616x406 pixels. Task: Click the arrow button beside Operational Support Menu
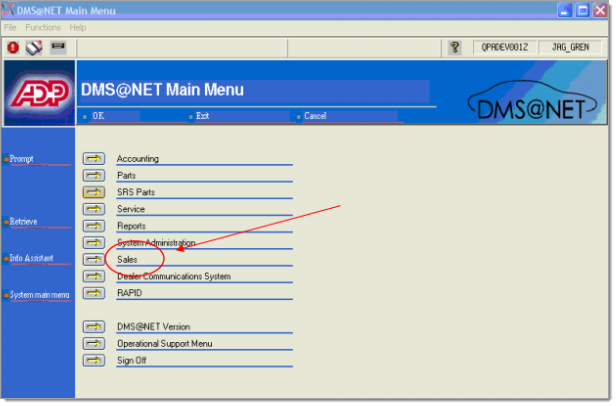pyautogui.click(x=94, y=344)
